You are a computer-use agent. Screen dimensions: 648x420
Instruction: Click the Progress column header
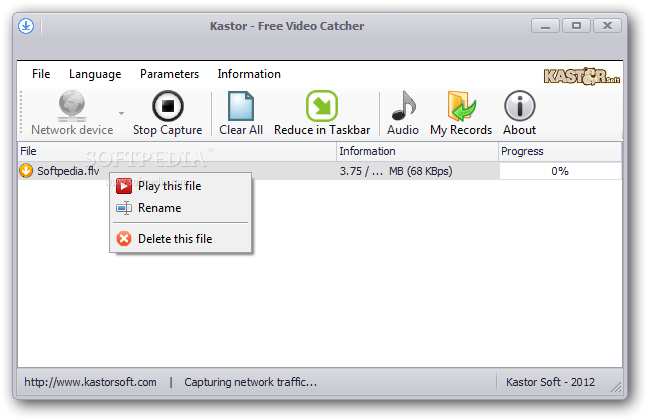[x=560, y=151]
